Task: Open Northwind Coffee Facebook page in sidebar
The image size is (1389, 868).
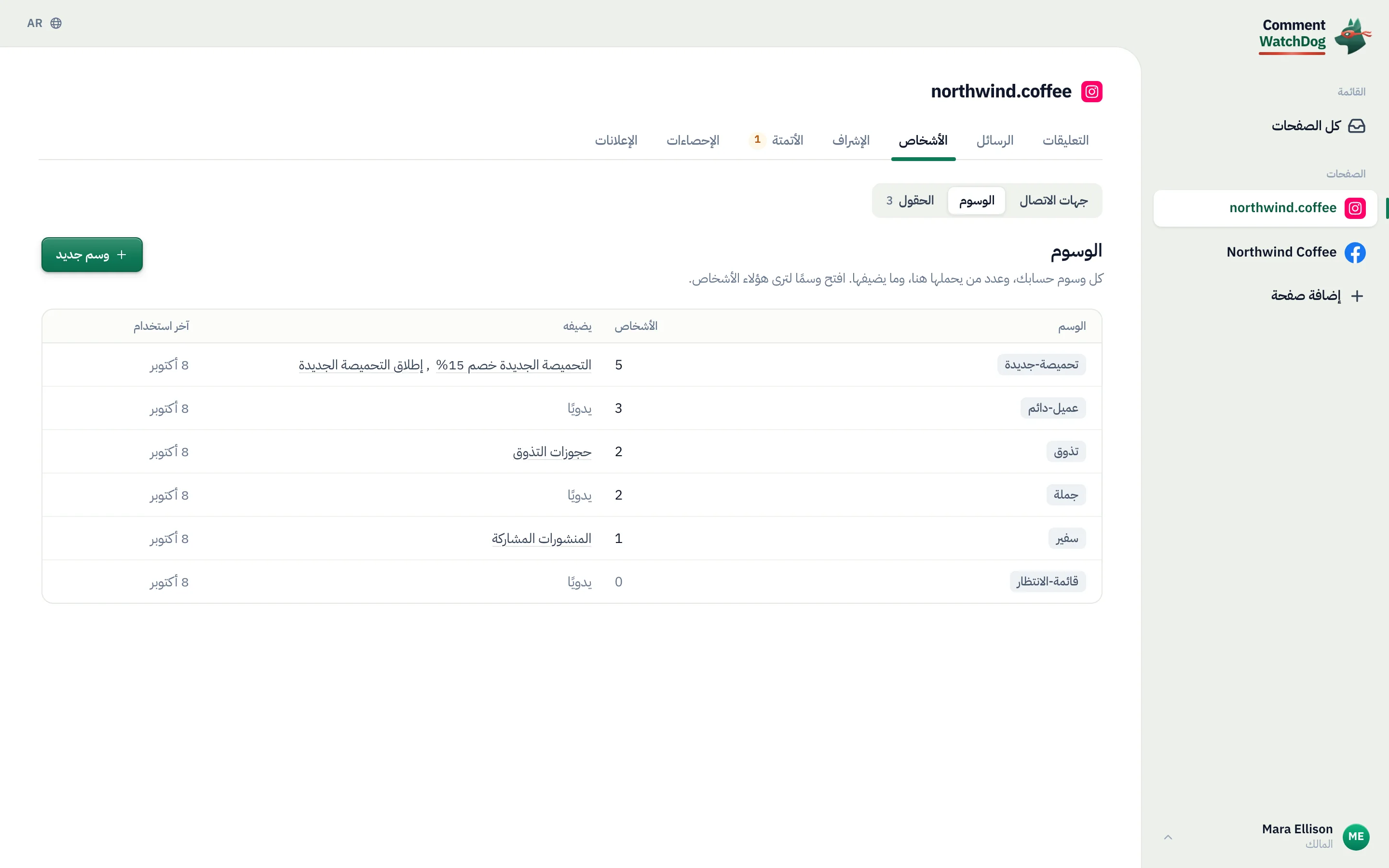Action: click(1265, 252)
